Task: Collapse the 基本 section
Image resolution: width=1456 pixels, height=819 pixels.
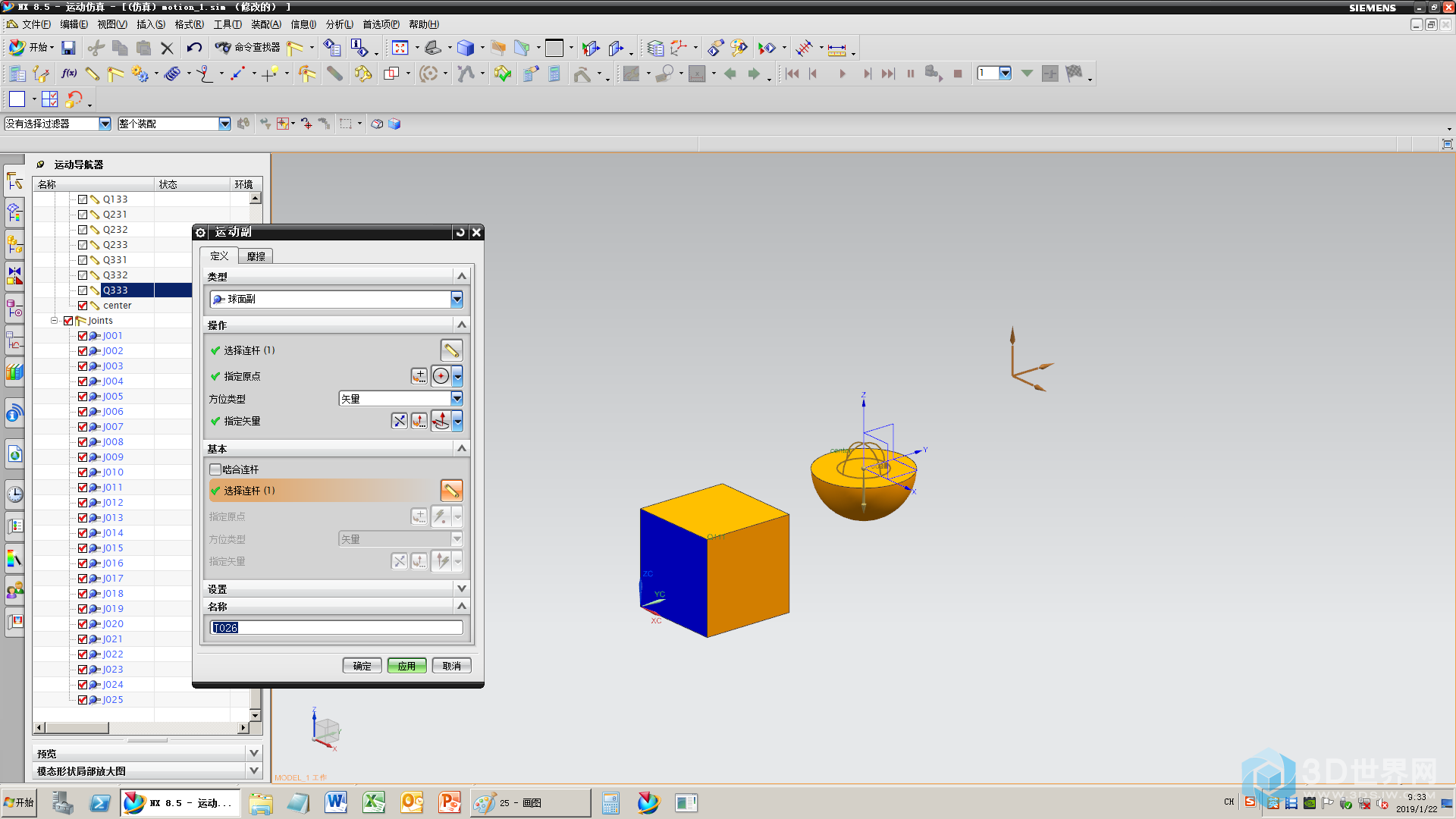Action: point(461,449)
